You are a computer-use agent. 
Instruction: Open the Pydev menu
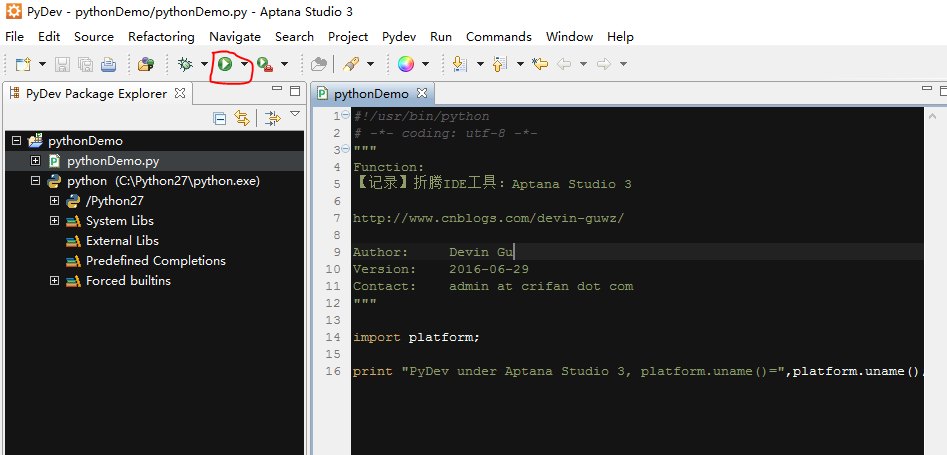(x=399, y=37)
